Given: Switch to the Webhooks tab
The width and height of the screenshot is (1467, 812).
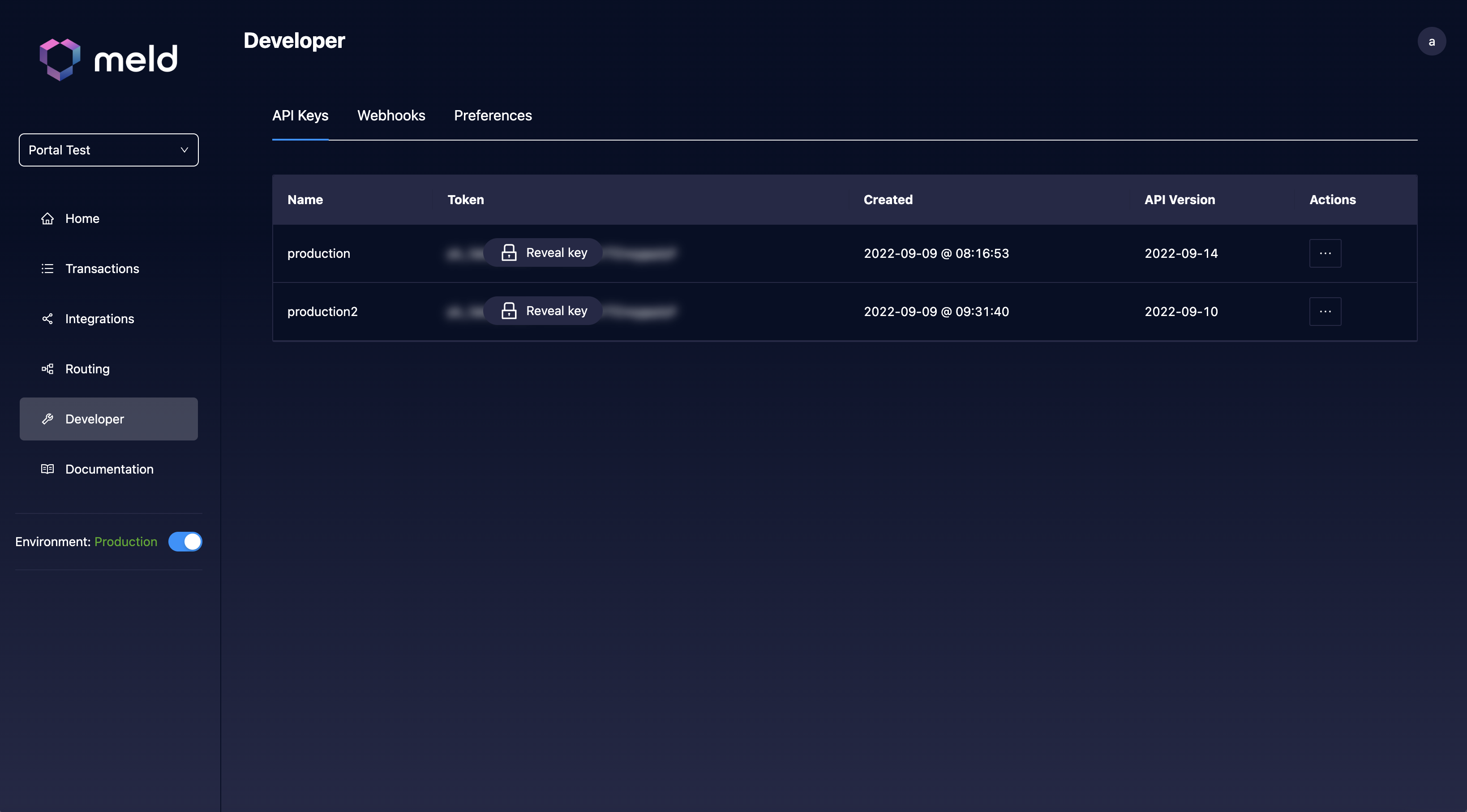Looking at the screenshot, I should [390, 115].
